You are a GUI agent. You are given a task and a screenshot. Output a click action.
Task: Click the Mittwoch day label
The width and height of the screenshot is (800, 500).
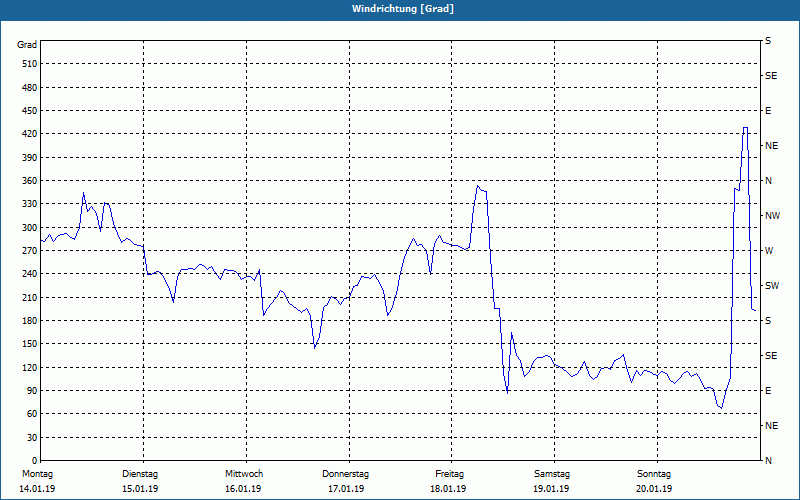click(x=244, y=474)
